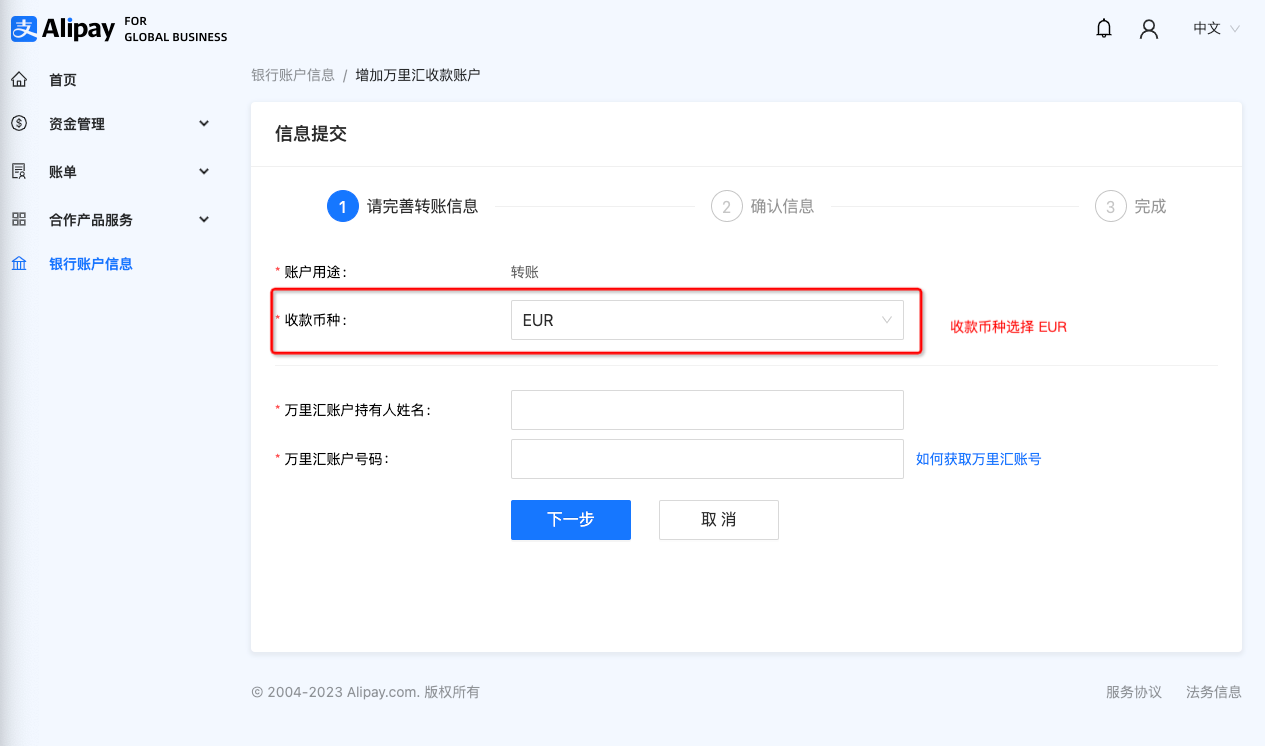Click the 账单 bill icon
This screenshot has width=1265, height=746.
tap(18, 171)
